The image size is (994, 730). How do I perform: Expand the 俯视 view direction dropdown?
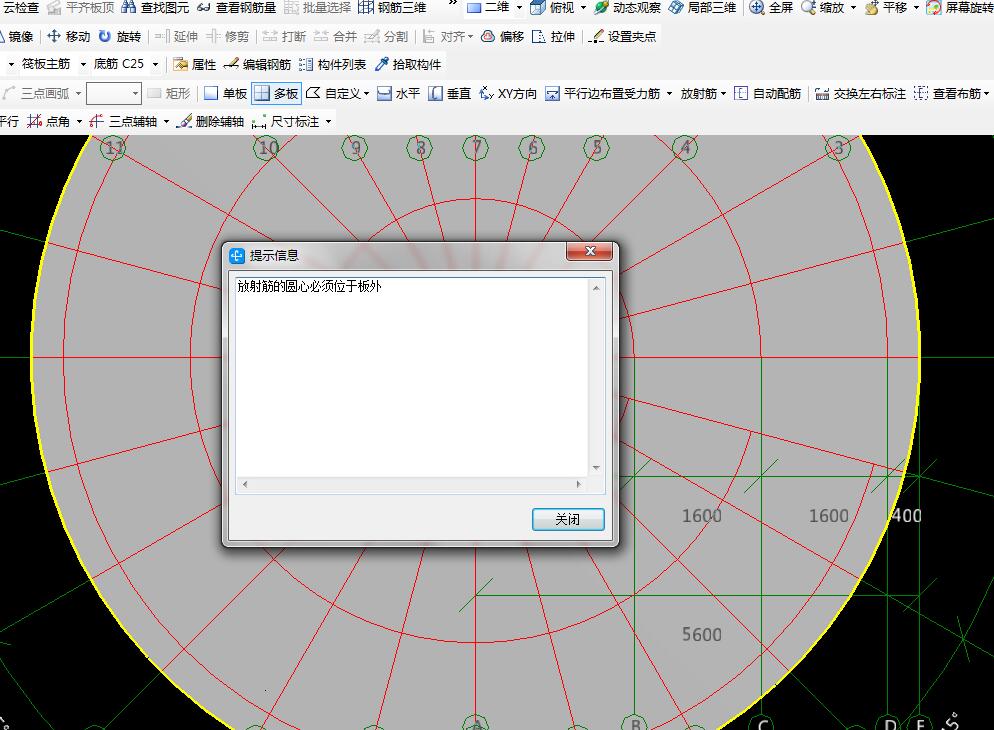tap(583, 7)
